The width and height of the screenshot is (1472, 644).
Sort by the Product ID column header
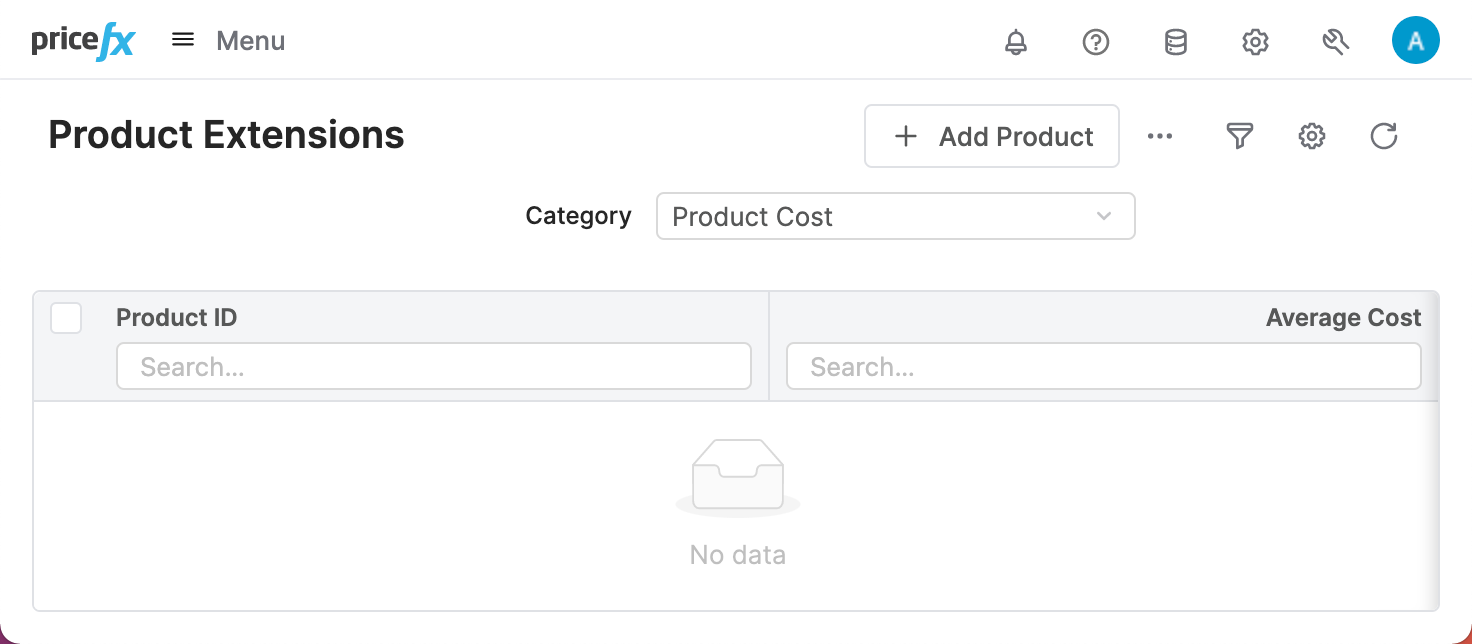(177, 318)
